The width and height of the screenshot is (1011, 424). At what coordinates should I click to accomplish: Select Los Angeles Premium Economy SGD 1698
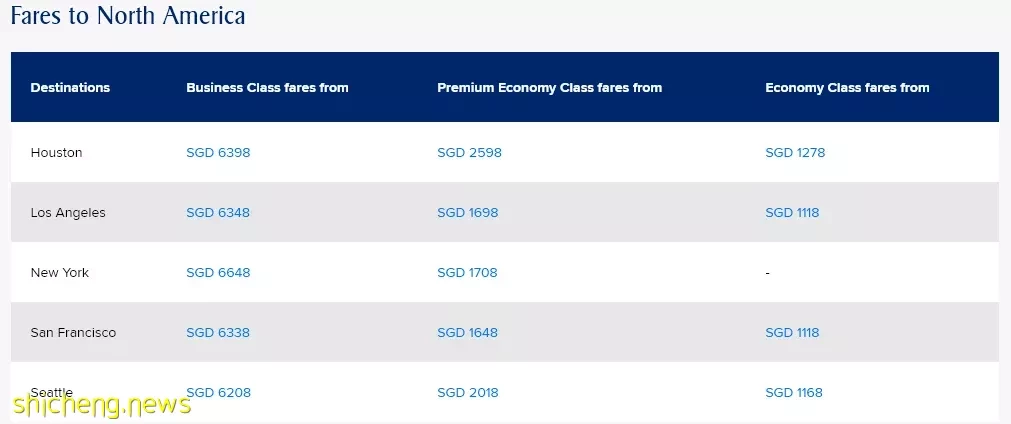pos(467,213)
